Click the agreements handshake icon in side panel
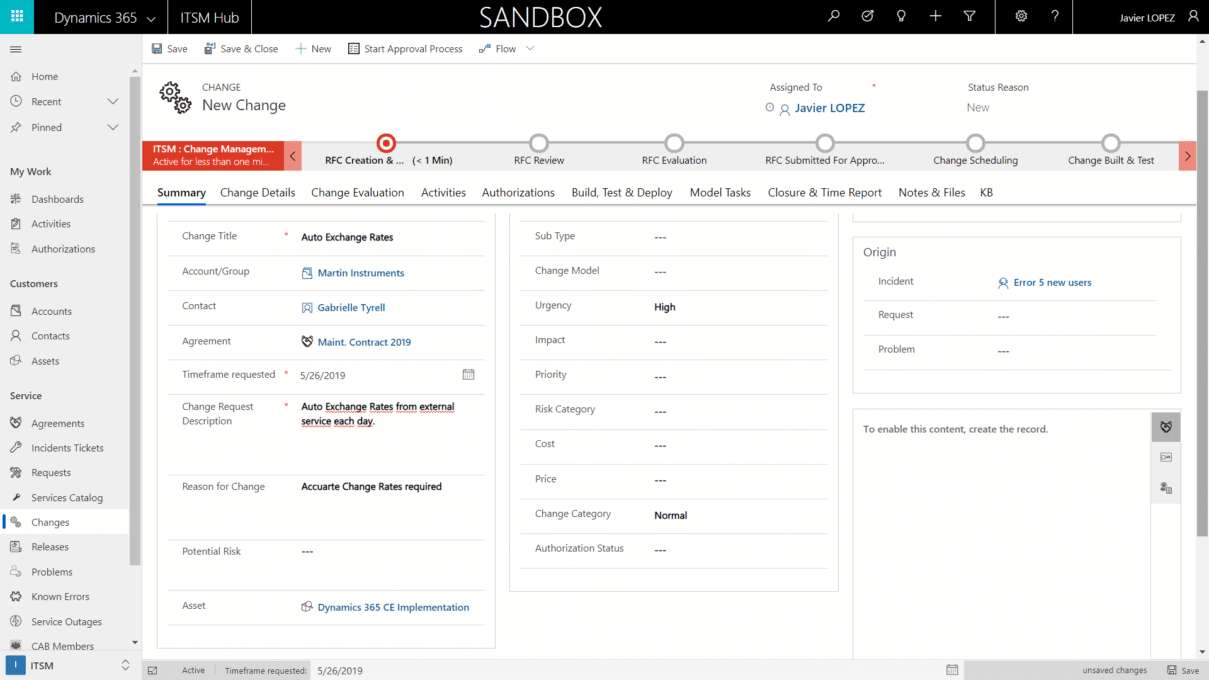 point(1166,427)
